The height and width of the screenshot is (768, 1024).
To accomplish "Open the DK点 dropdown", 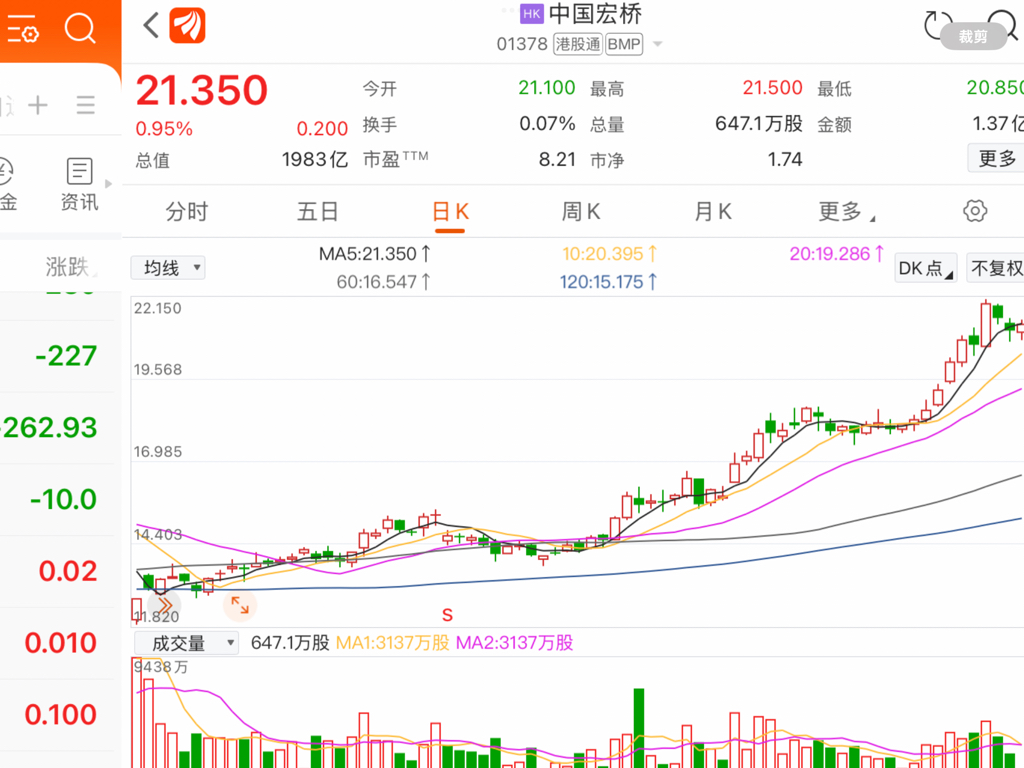I will pos(925,268).
